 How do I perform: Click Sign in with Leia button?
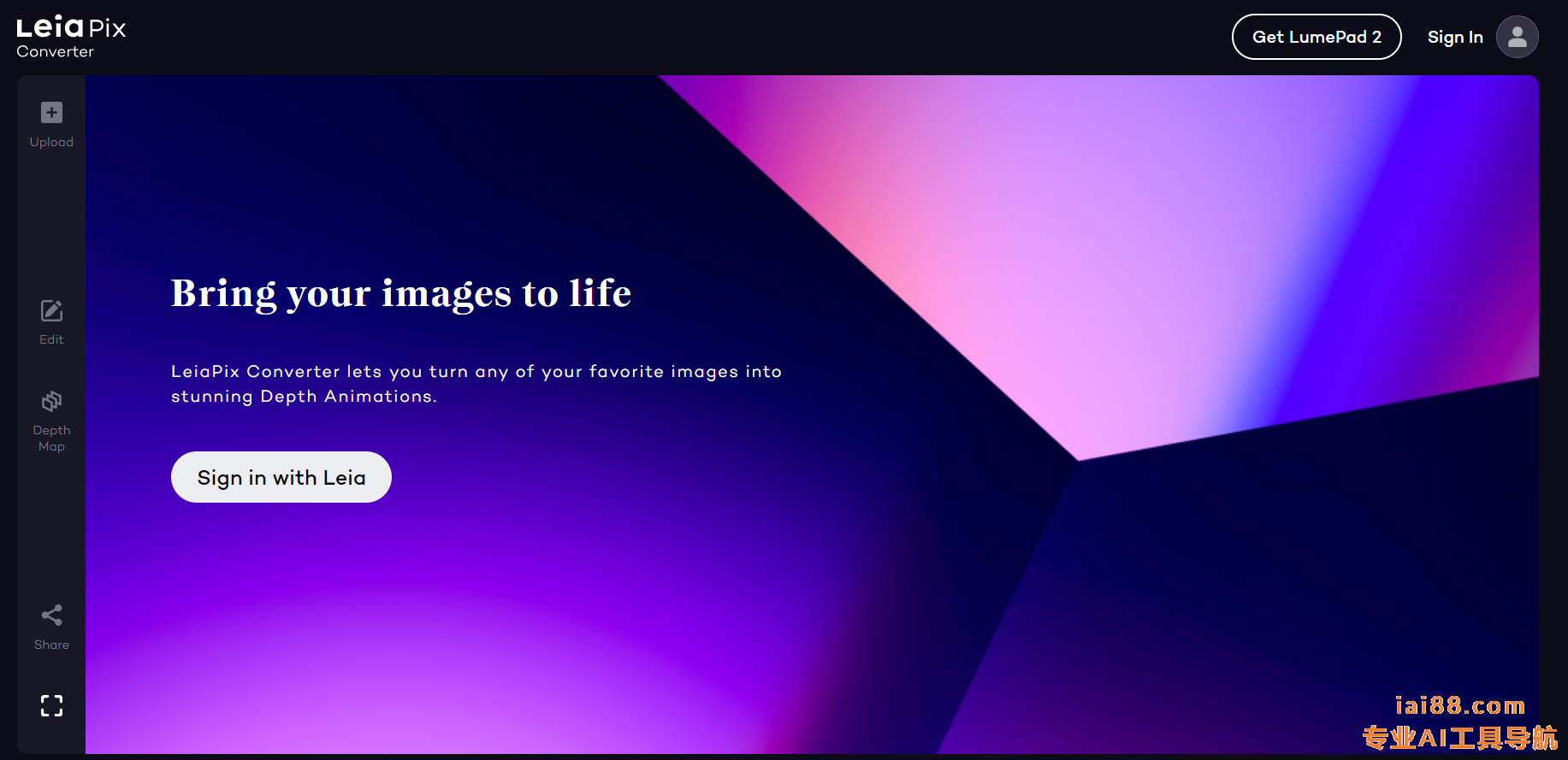[281, 477]
